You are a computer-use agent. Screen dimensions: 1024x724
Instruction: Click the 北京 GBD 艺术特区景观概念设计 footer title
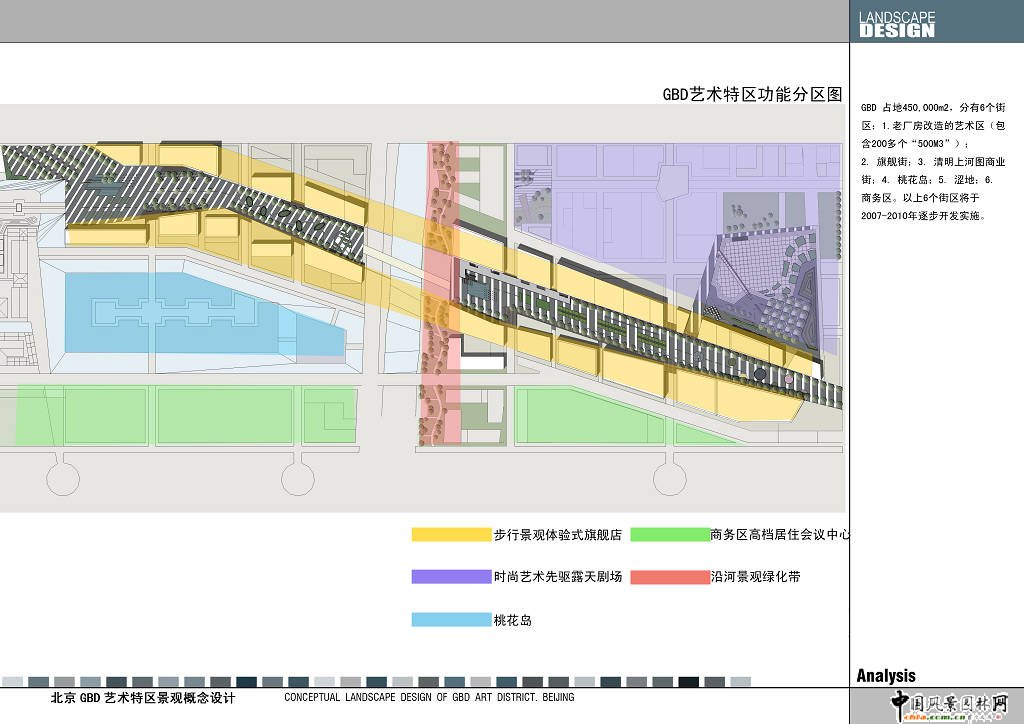(x=143, y=698)
